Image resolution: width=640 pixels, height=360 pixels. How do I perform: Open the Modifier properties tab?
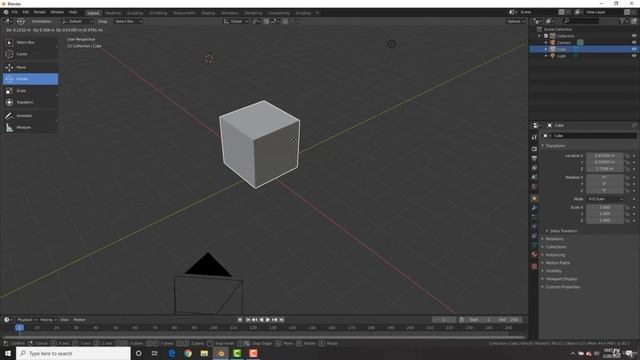[x=534, y=208]
